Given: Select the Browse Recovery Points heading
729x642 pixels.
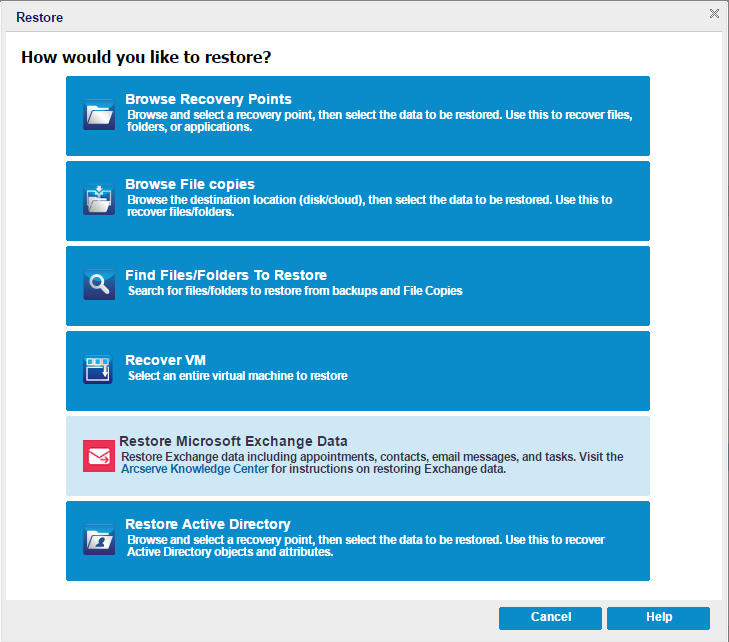Looking at the screenshot, I should (x=208, y=99).
